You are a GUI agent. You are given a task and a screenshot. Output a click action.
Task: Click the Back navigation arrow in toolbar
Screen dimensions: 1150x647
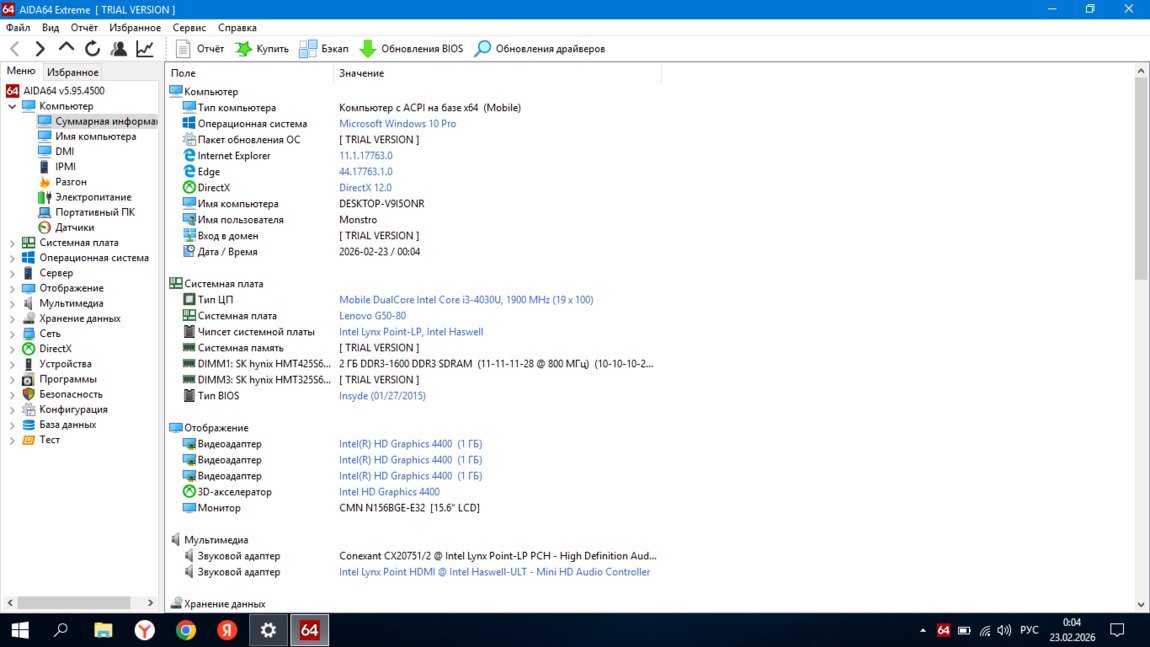tap(15, 48)
